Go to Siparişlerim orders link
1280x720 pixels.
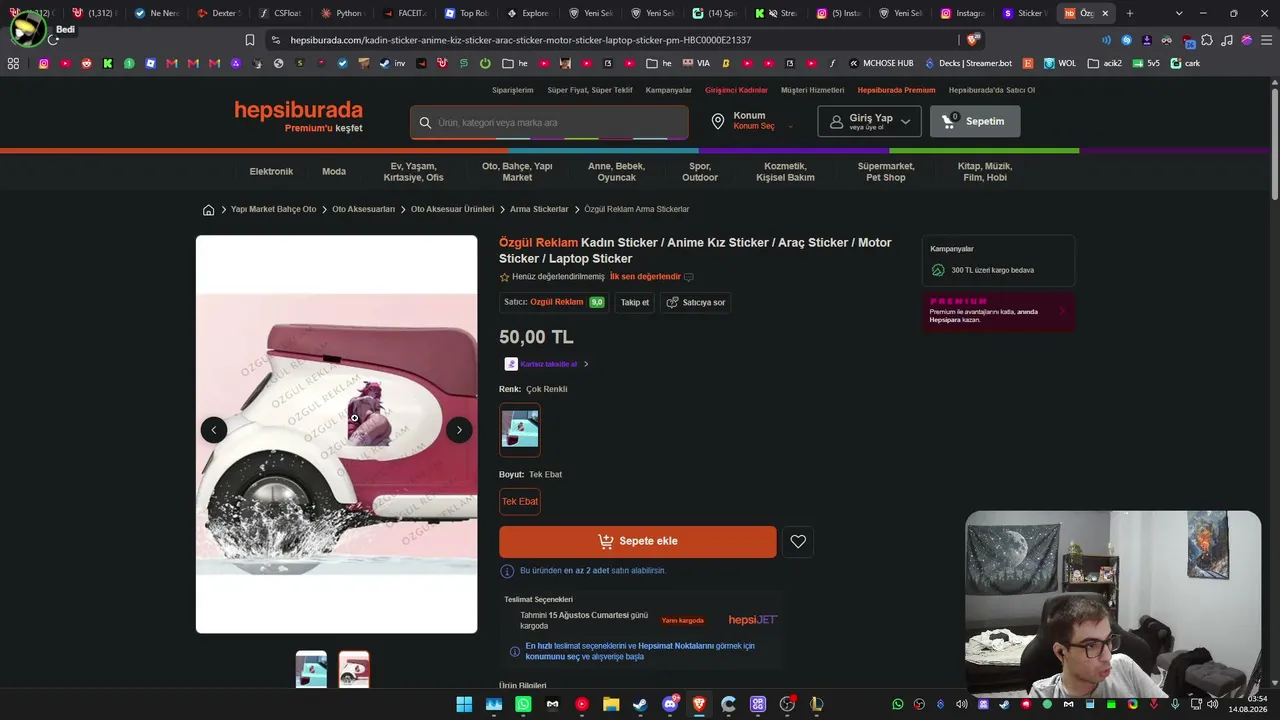tap(513, 90)
